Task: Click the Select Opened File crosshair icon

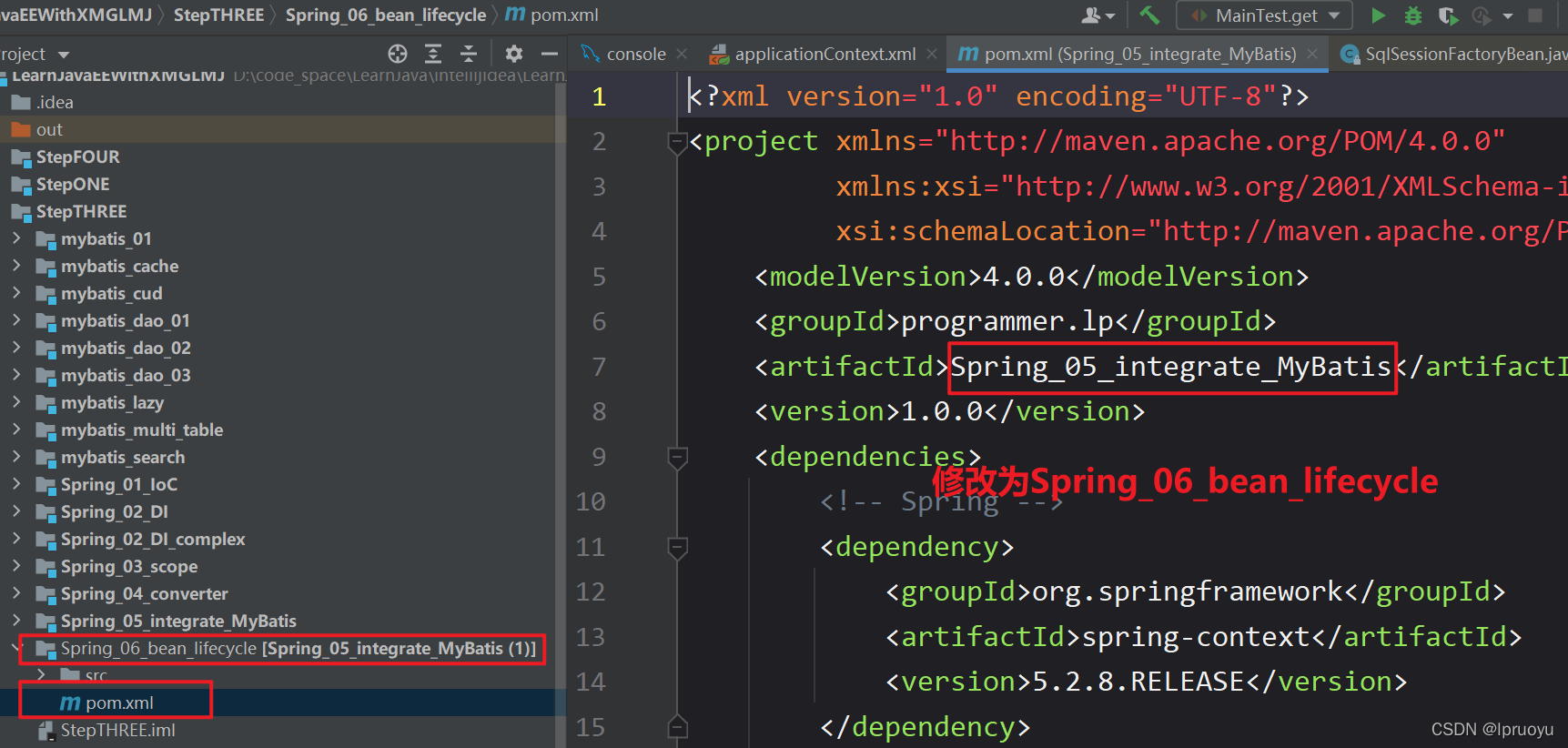Action: point(398,54)
